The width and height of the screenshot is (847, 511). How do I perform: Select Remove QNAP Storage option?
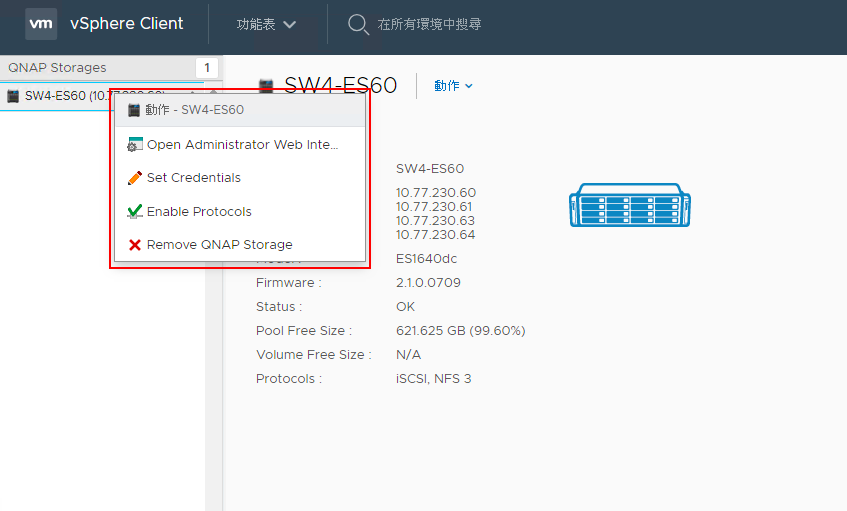[x=219, y=245]
